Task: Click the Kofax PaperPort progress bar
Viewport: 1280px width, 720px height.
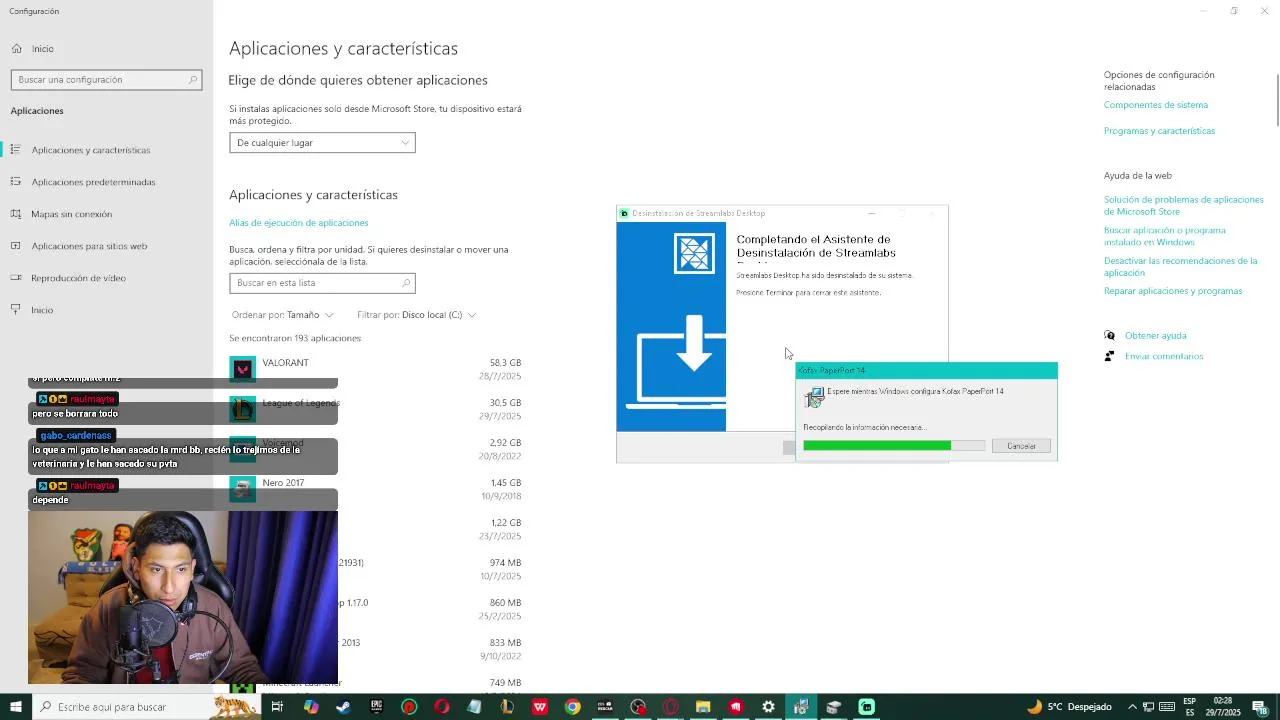Action: point(893,446)
